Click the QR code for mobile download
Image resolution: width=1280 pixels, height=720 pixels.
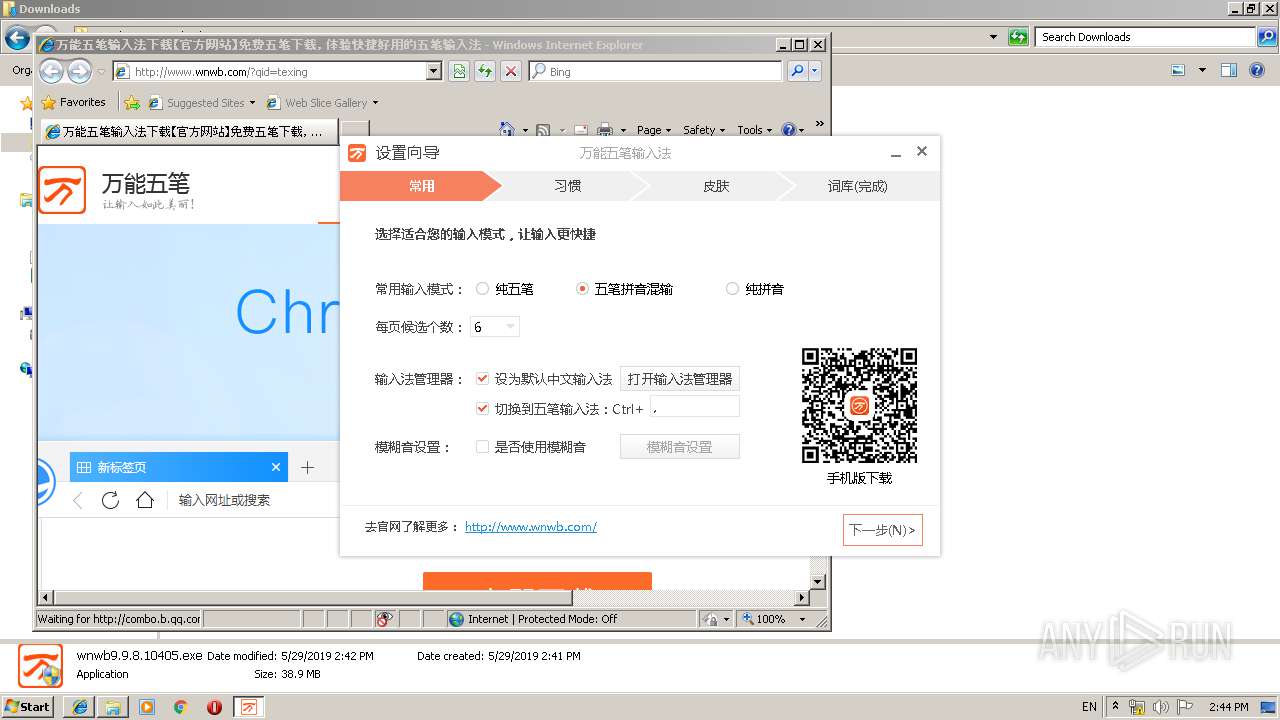pos(859,405)
